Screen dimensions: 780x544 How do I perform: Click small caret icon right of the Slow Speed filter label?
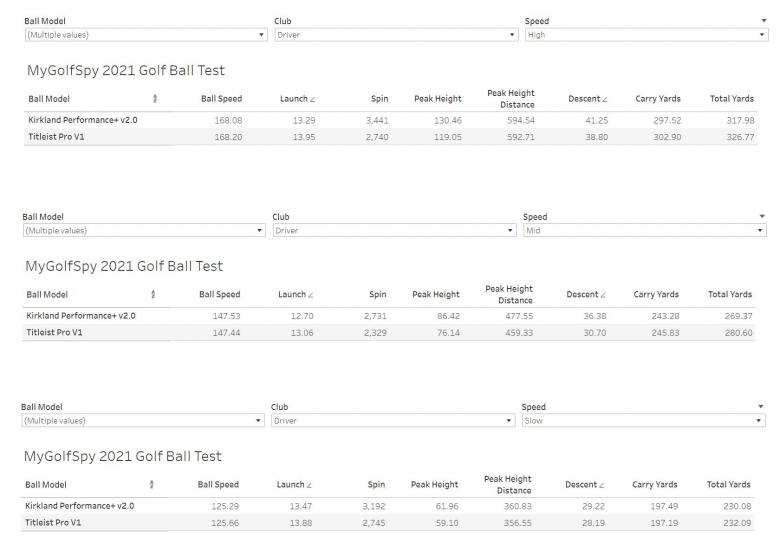(x=761, y=407)
